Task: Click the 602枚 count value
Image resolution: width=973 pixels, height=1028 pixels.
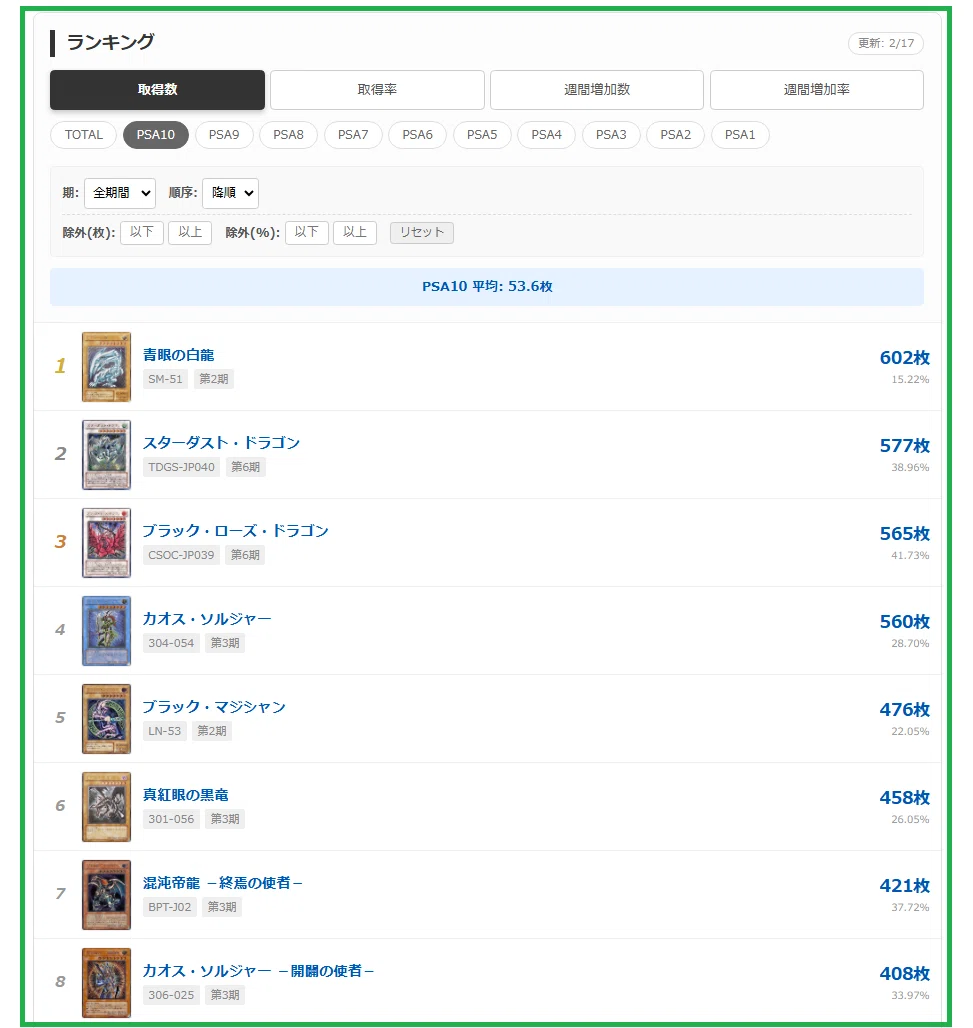Action: [905, 357]
